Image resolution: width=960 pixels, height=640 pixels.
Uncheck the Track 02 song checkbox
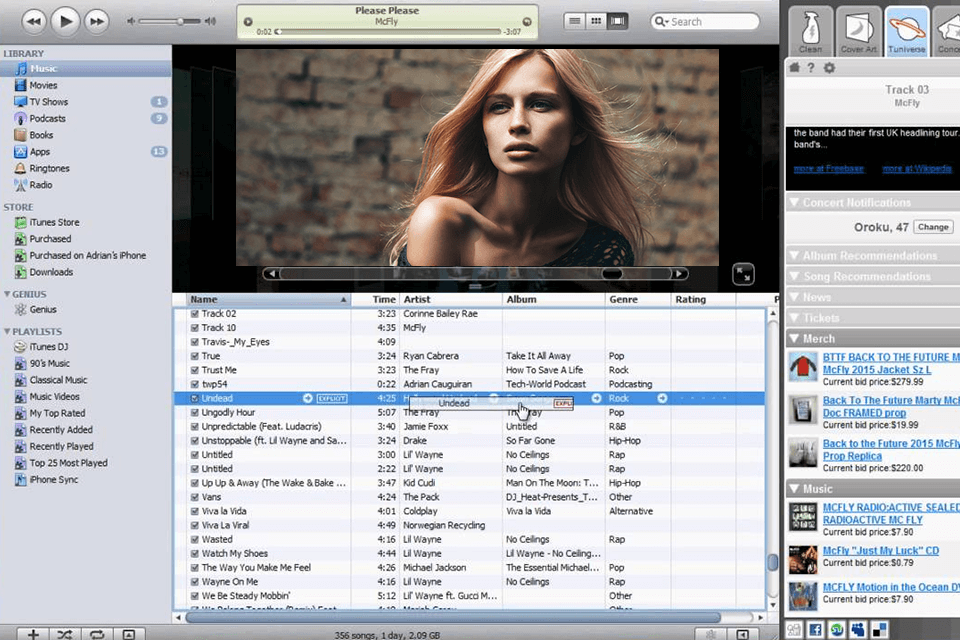tap(195, 314)
